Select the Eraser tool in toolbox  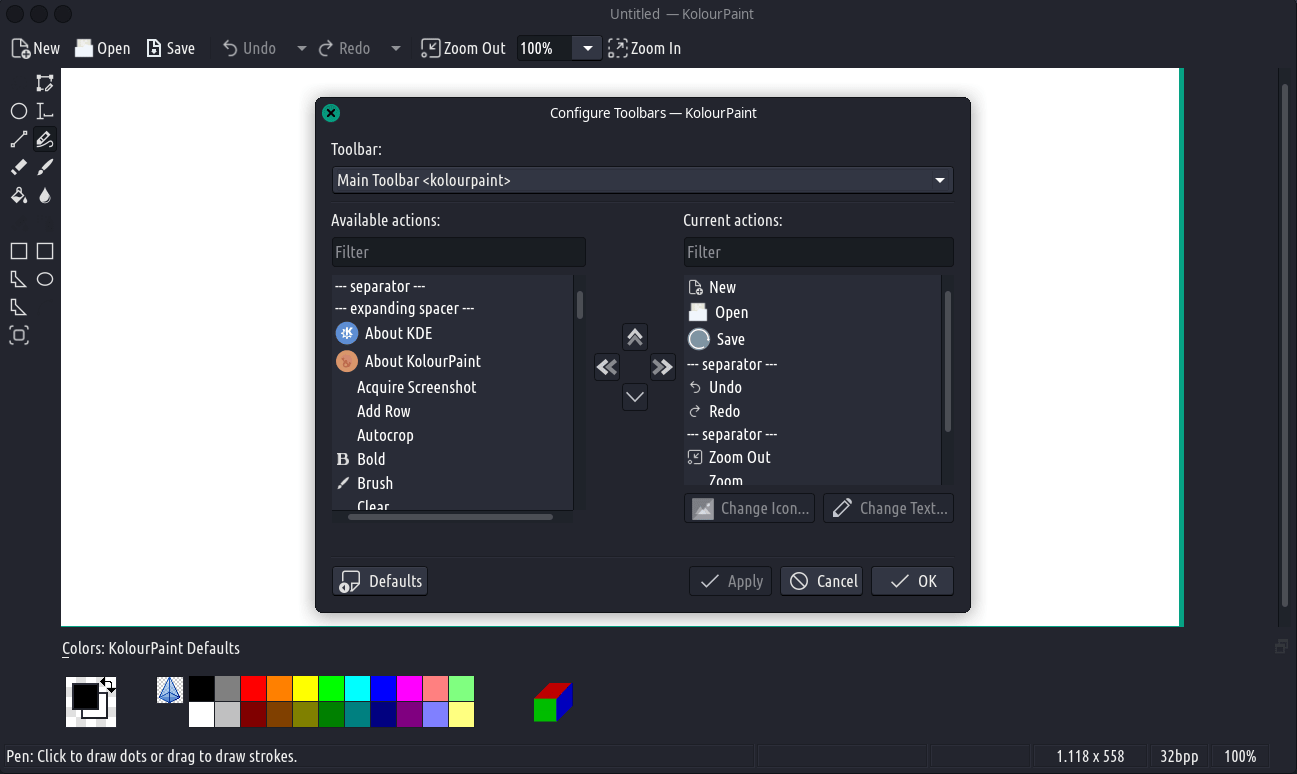click(x=19, y=167)
